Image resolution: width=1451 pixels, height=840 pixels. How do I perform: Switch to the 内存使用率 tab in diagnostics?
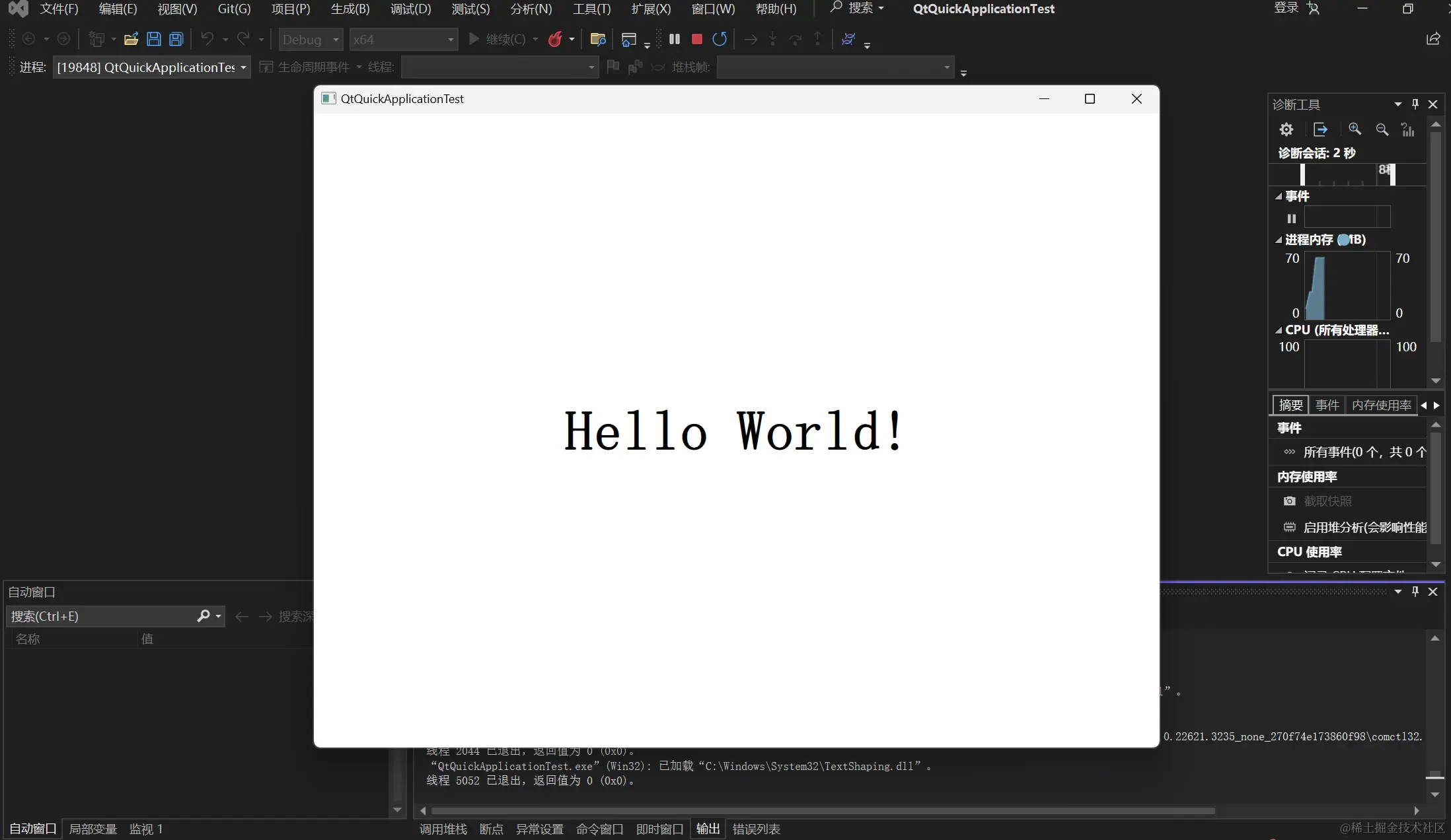click(1381, 405)
